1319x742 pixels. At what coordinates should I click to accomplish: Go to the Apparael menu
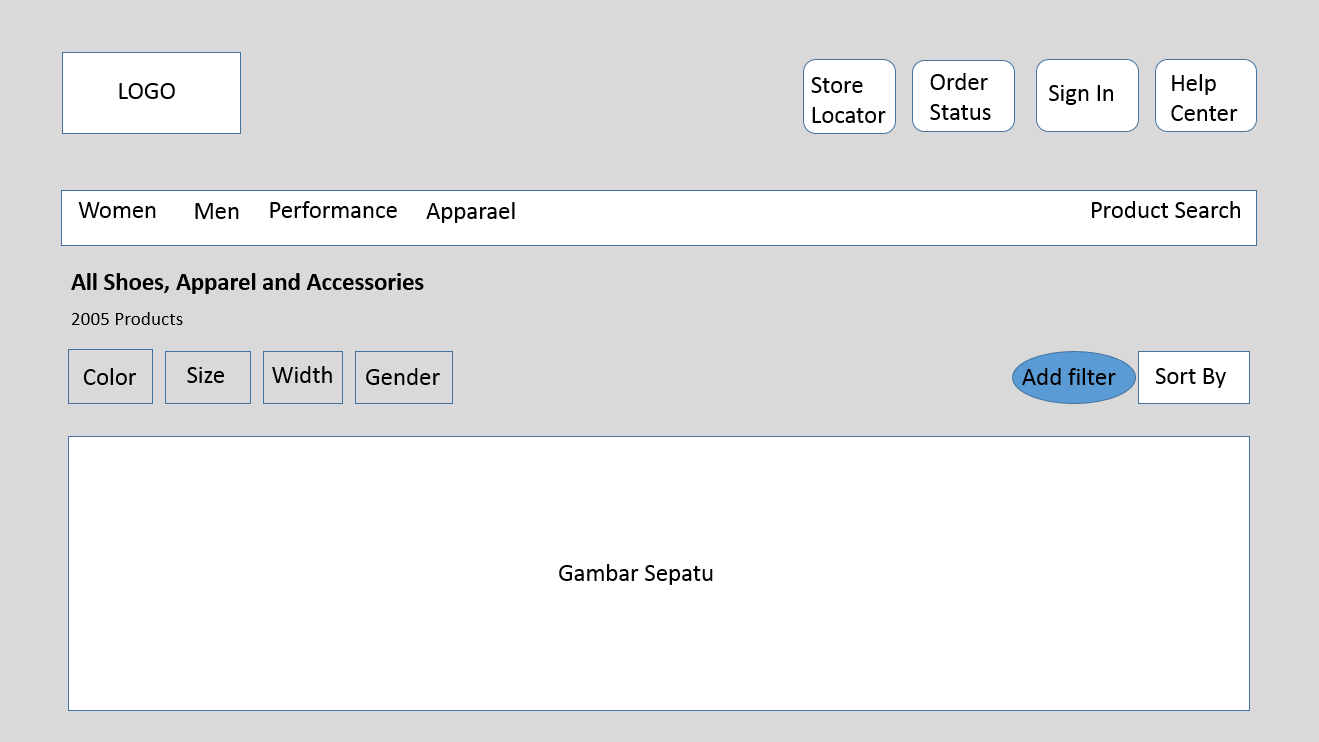point(471,212)
